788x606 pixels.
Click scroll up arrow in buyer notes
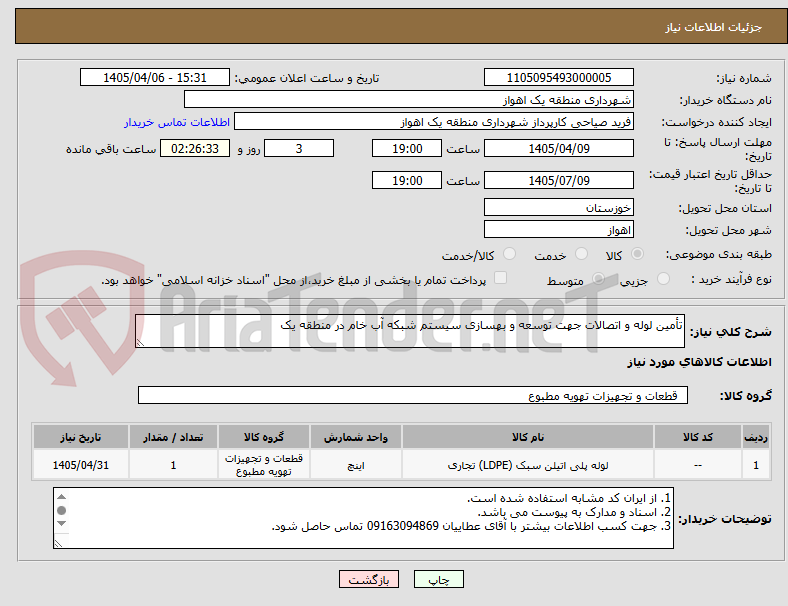click(x=61, y=496)
